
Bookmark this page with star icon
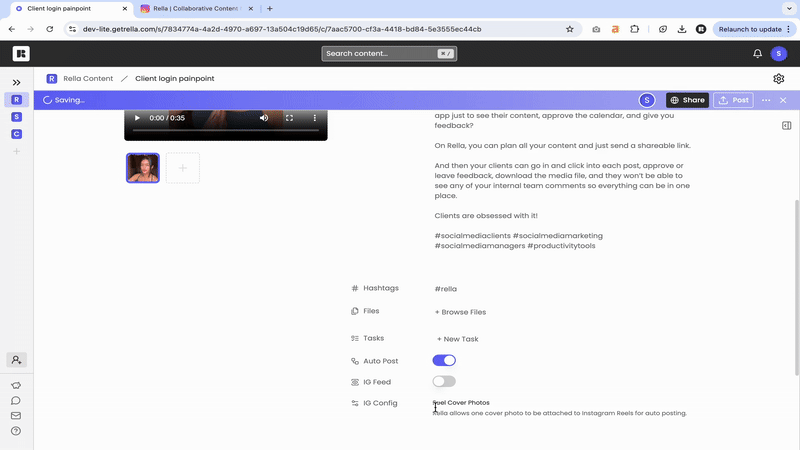570,29
